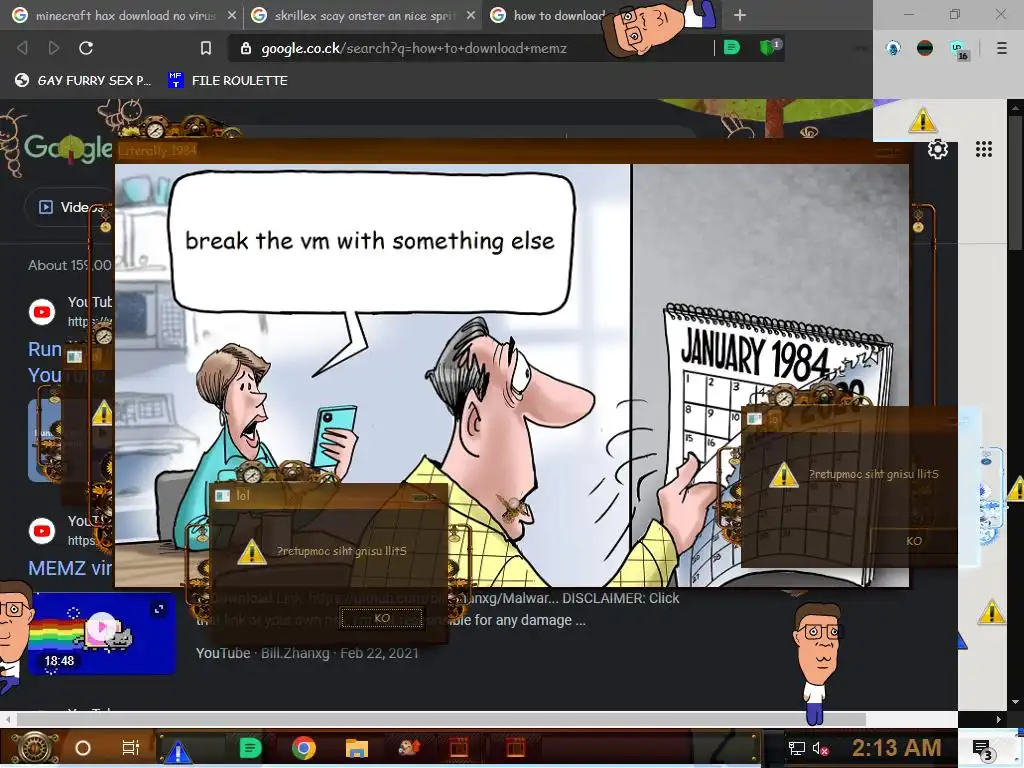The width and height of the screenshot is (1024, 768).
Task: Open Task View on the taskbar
Action: point(131,748)
